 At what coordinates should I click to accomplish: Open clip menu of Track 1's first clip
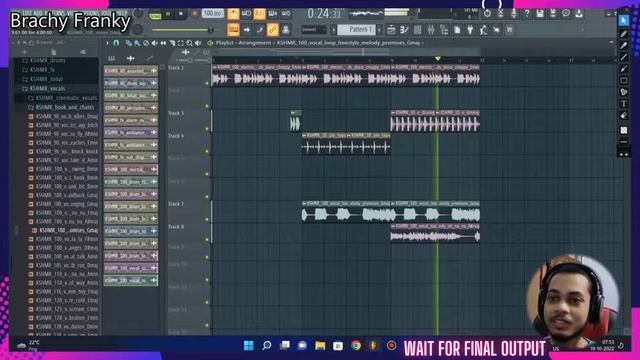tap(215, 67)
